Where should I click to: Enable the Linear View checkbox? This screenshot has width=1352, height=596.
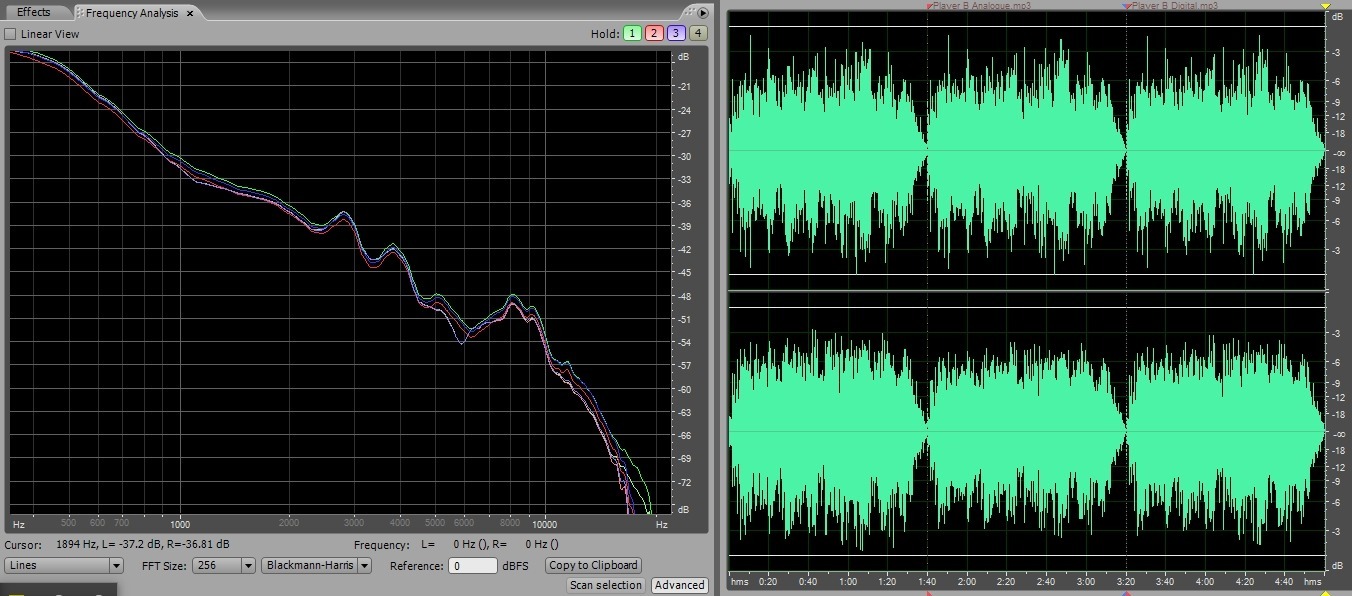10,34
